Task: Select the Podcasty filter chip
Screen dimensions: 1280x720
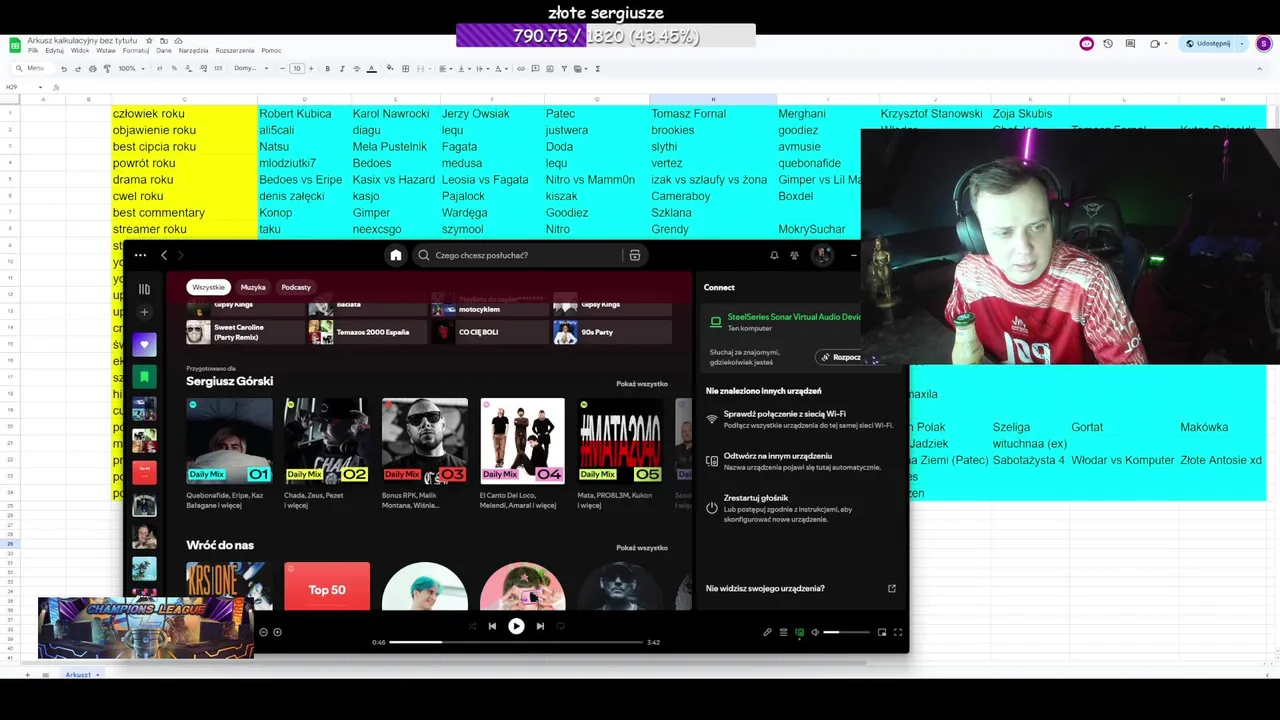Action: 296,287
